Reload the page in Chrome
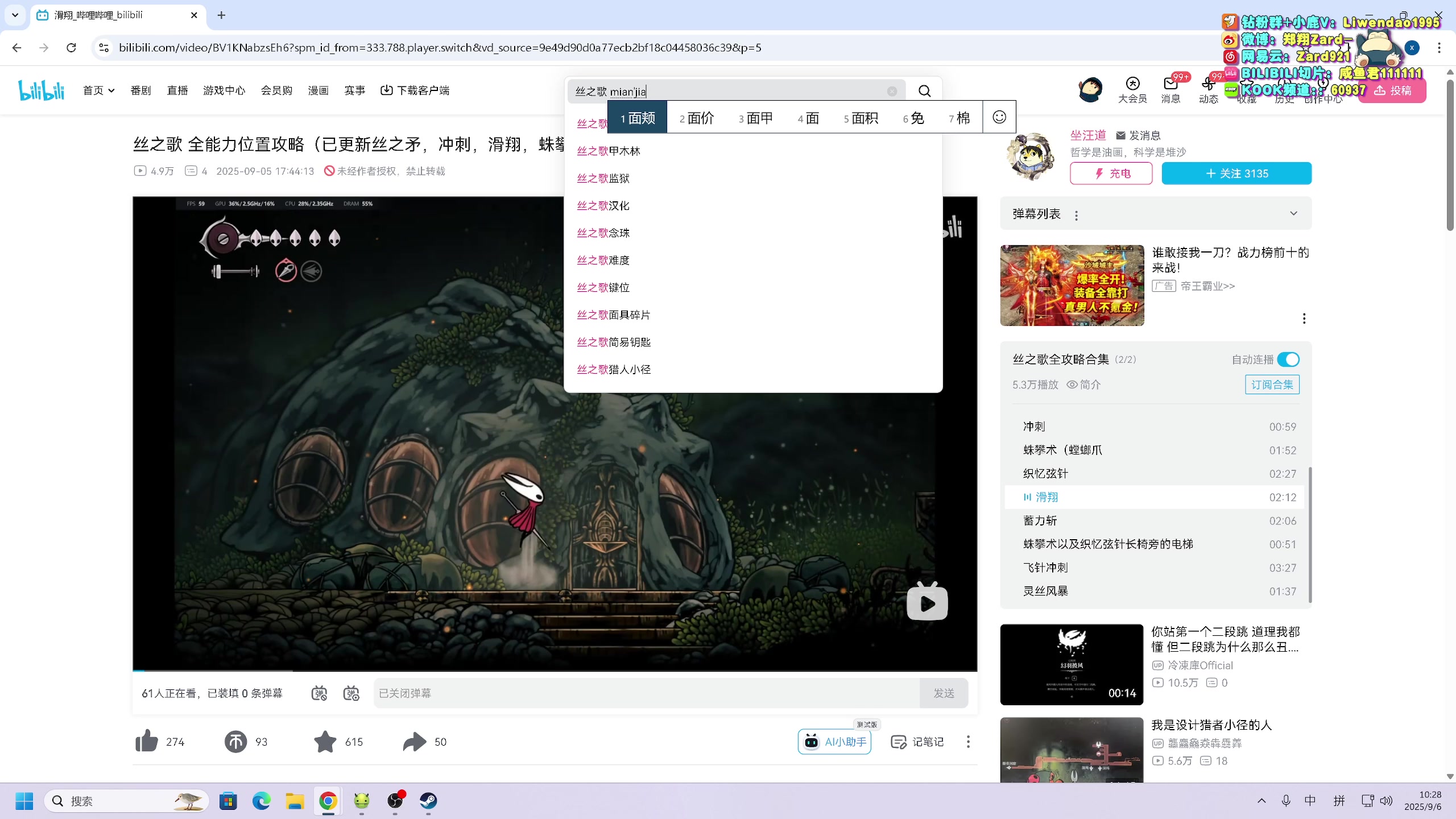Image resolution: width=1456 pixels, height=819 pixels. coord(71,48)
